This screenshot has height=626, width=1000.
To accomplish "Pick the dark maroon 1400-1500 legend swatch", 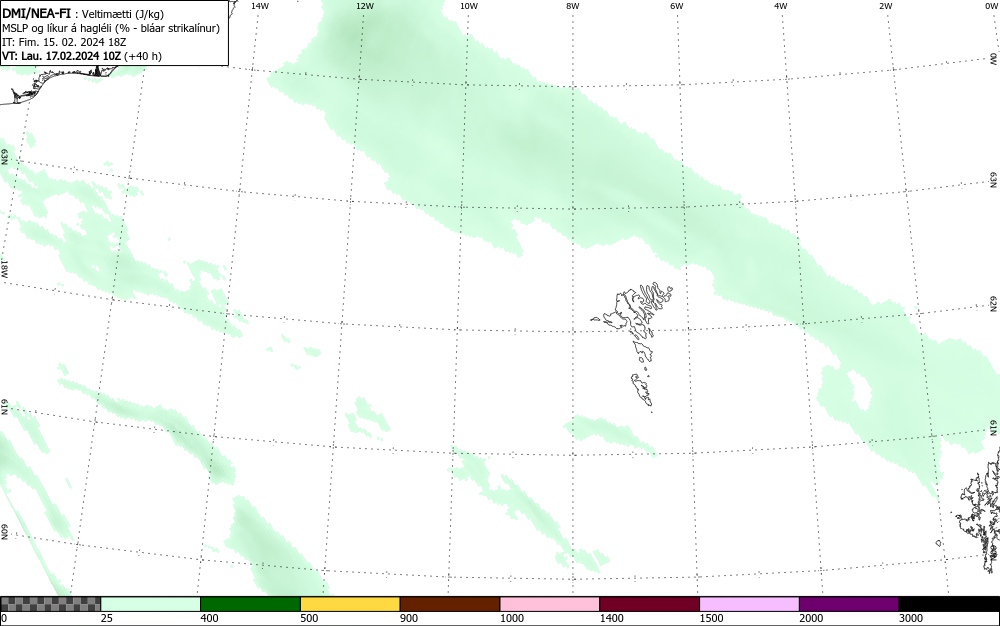I will (x=649, y=604).
